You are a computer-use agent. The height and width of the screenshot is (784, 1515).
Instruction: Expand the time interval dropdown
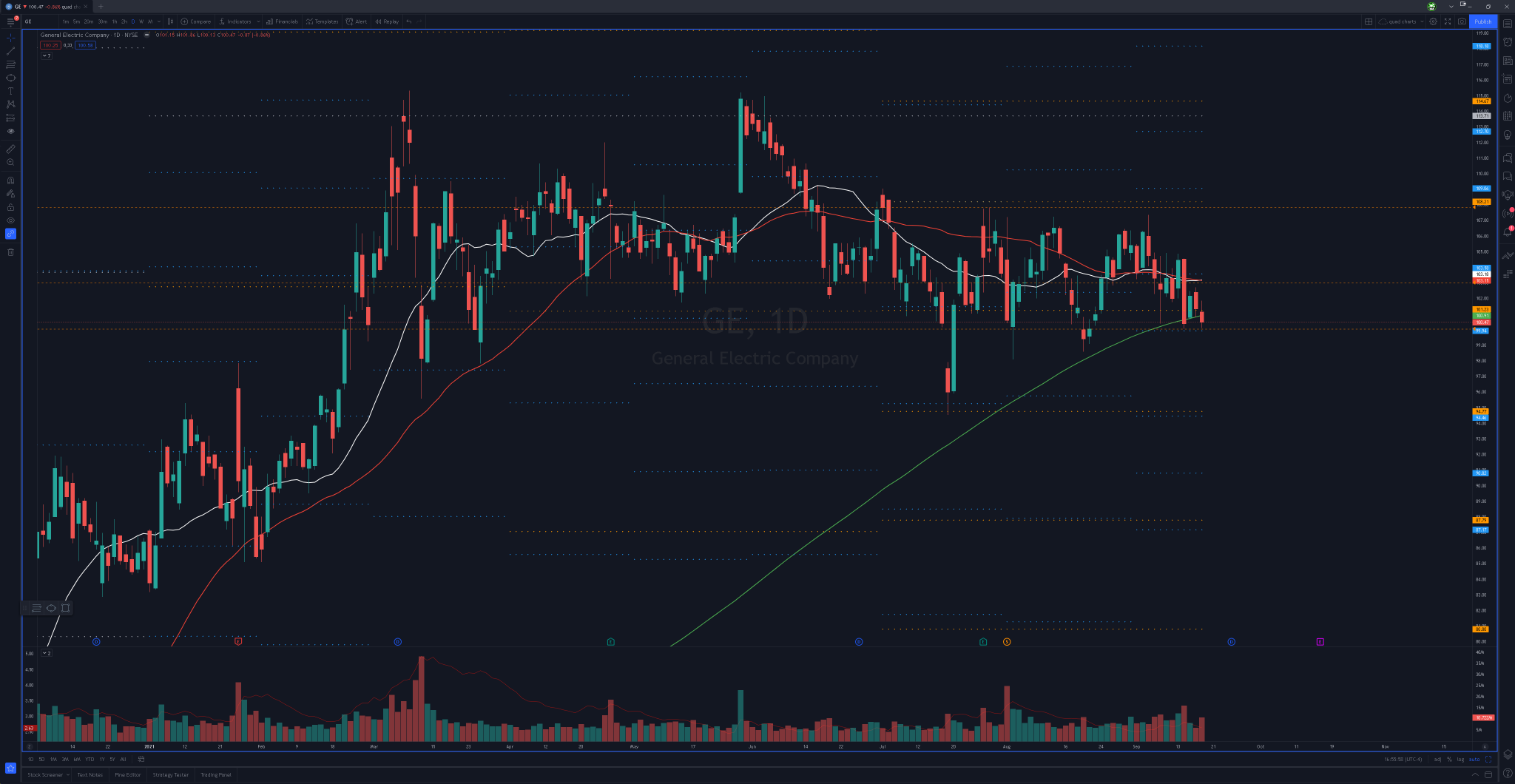coord(158,21)
